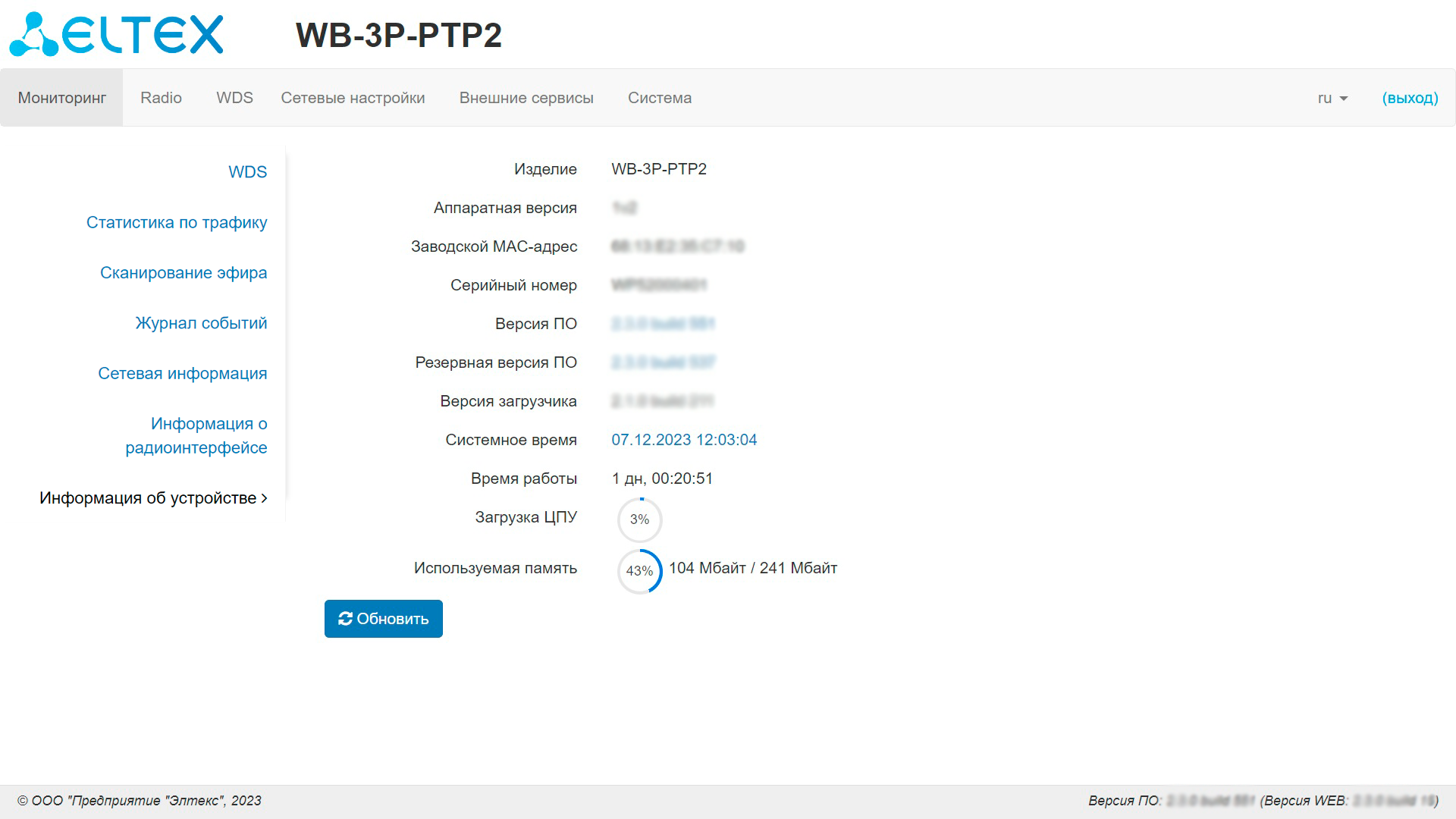Select Информация об устройстве sidebar item
The image size is (1456, 819).
click(x=153, y=498)
